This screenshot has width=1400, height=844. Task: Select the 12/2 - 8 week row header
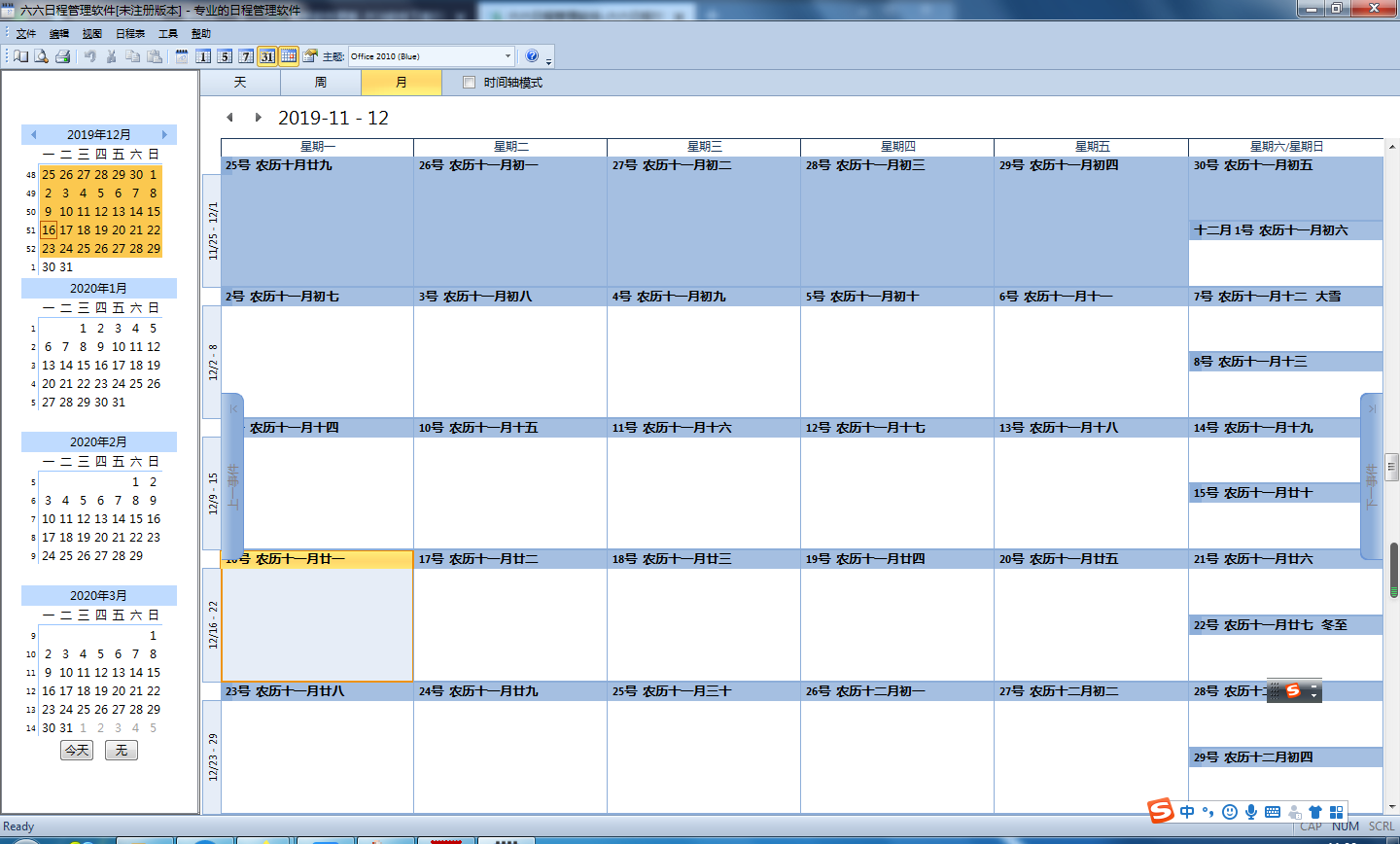(x=212, y=362)
